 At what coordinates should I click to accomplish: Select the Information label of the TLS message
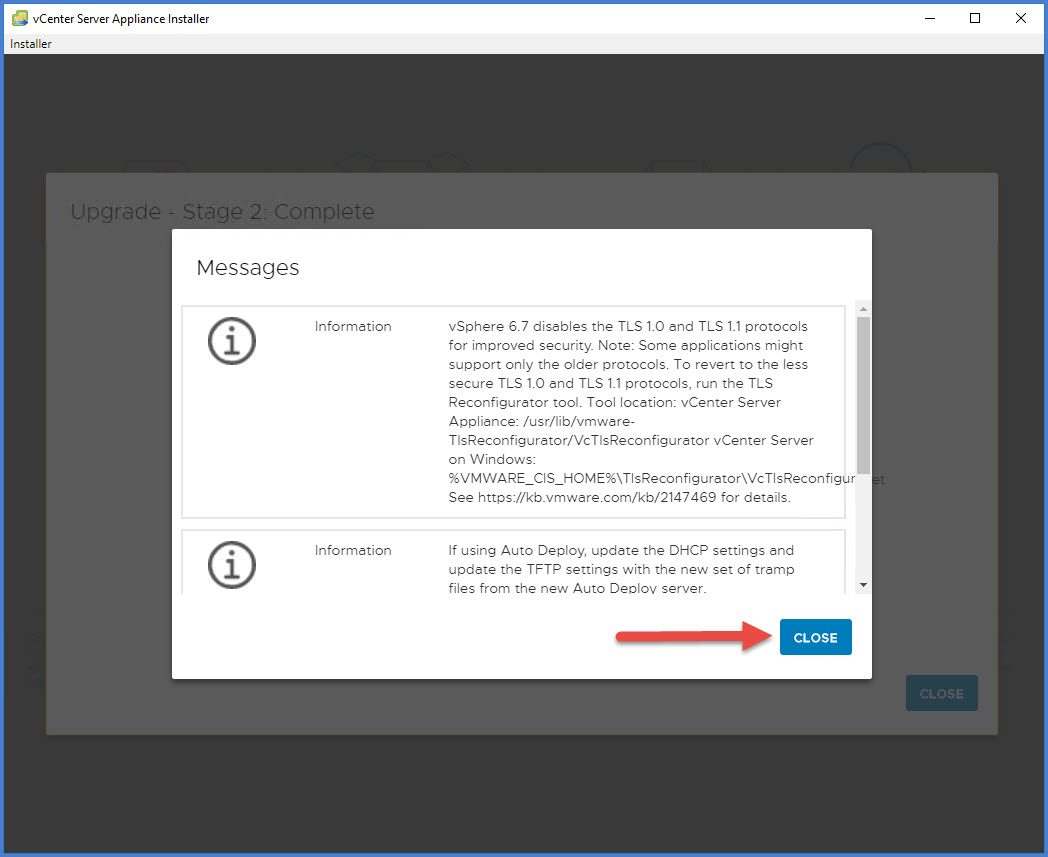pos(353,326)
